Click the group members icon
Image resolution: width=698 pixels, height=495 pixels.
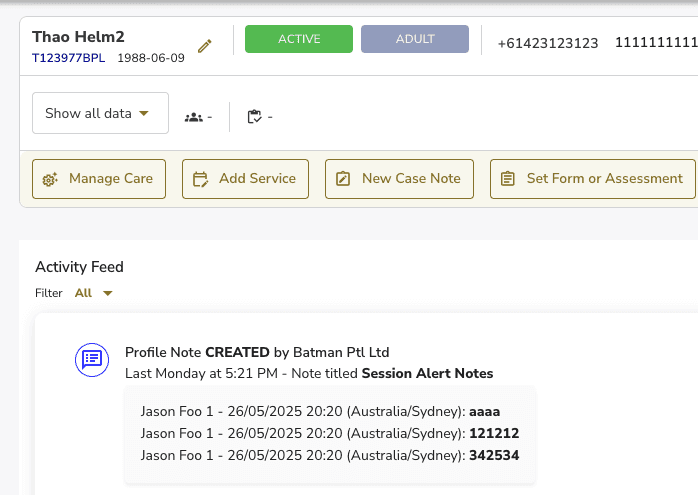pos(194,117)
